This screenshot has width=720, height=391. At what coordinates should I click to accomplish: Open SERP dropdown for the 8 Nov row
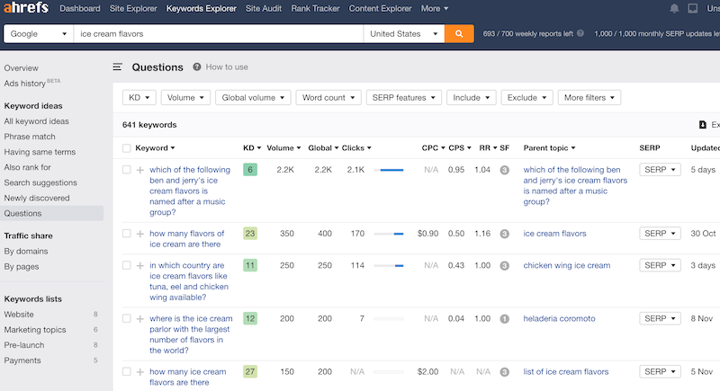(660, 318)
